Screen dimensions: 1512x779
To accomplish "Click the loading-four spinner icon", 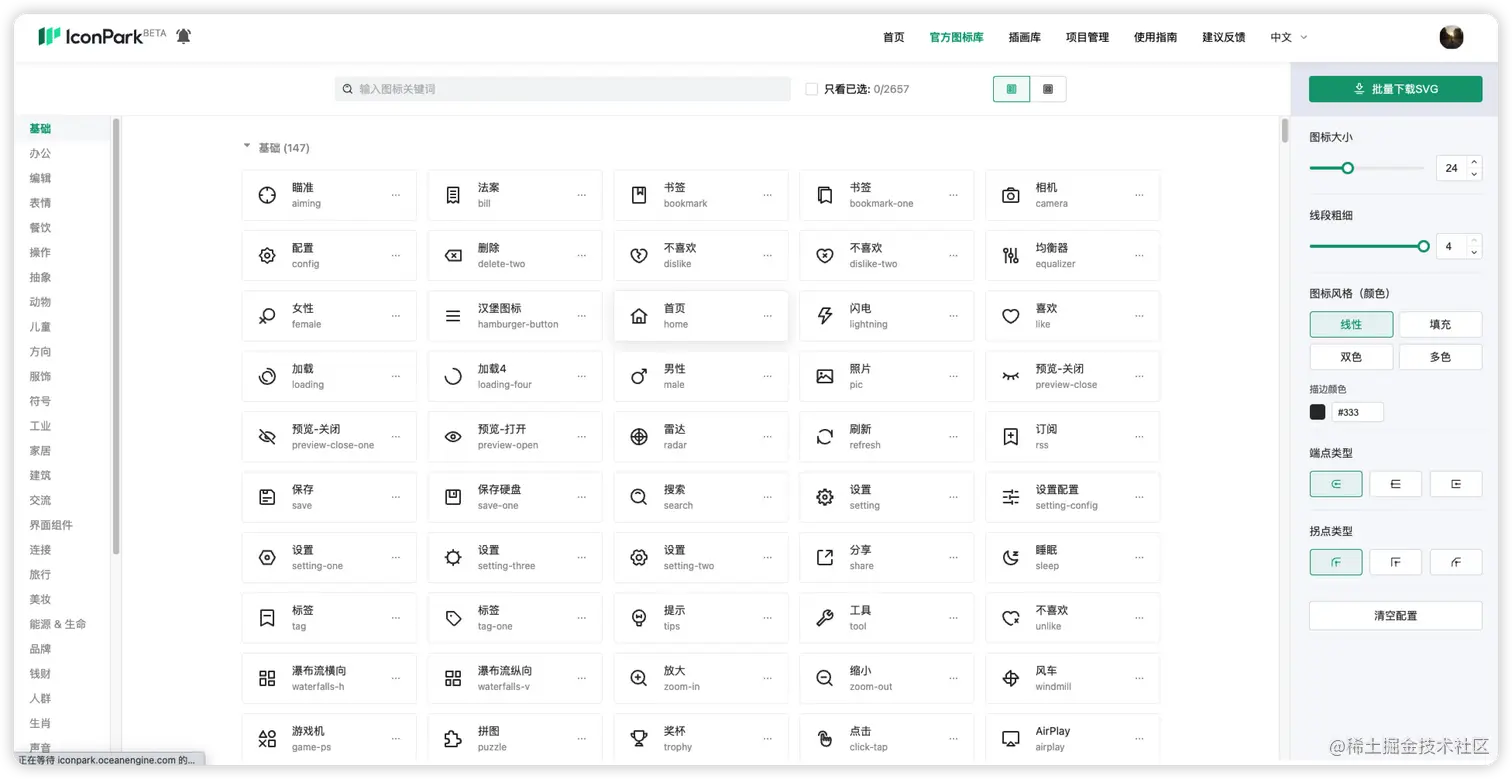I will [453, 376].
